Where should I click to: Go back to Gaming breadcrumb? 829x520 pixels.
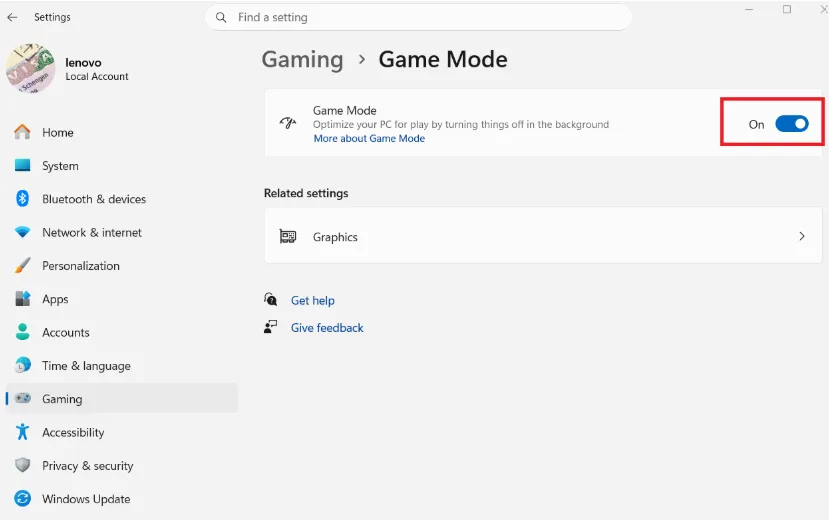302,59
